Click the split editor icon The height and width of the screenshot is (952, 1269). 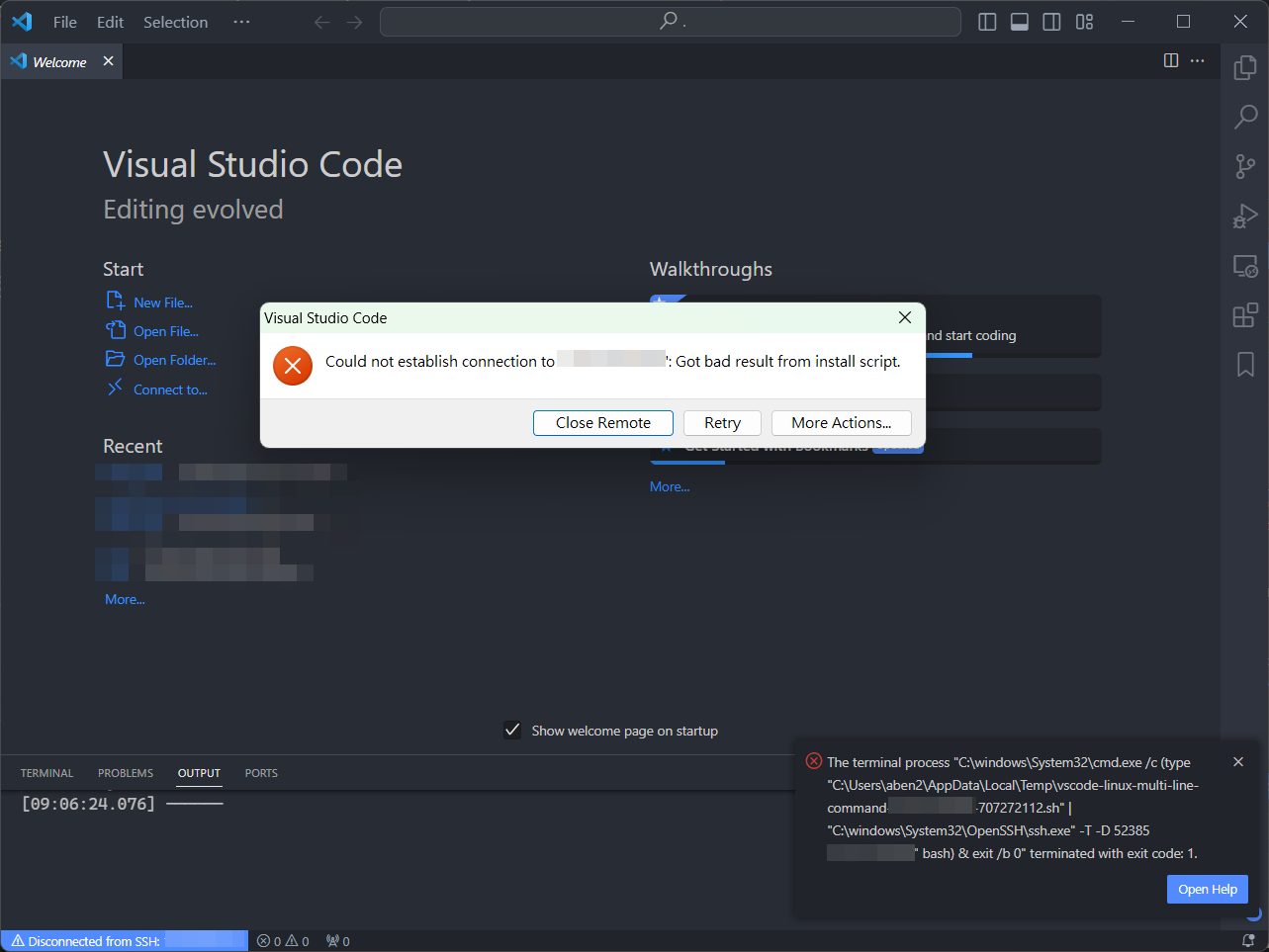click(1171, 61)
